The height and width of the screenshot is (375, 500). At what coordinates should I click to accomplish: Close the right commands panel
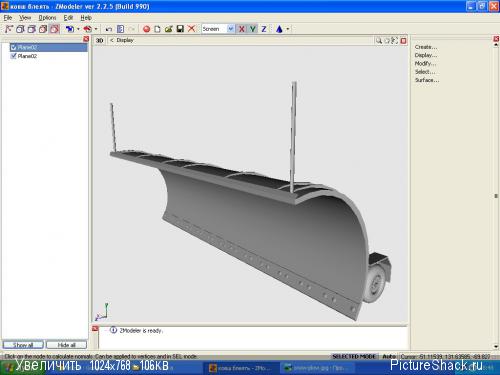(x=496, y=39)
